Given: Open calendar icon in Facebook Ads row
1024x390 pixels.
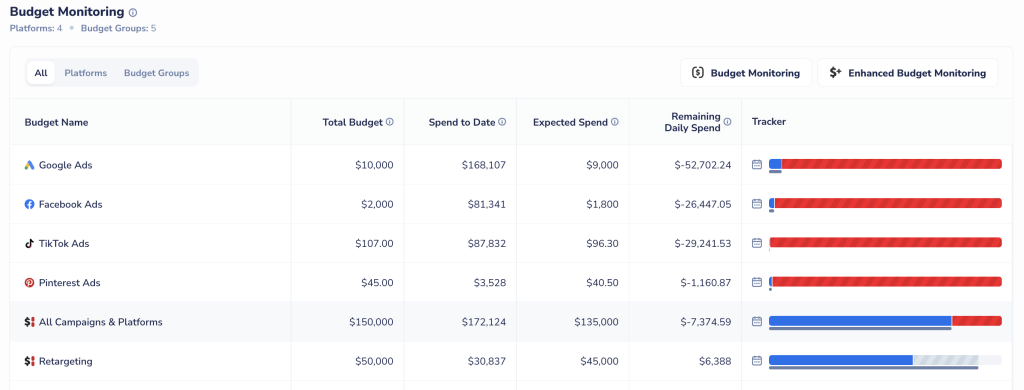Looking at the screenshot, I should [757, 204].
